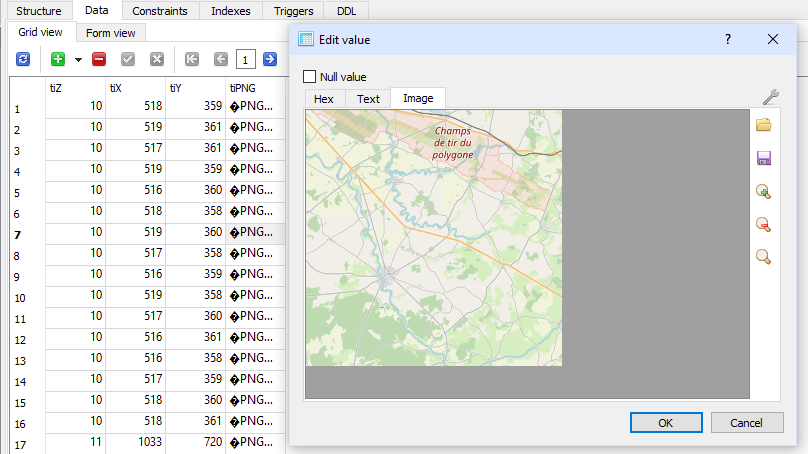Sort by the tiPNG column header
808x454 pixels.
(x=256, y=88)
